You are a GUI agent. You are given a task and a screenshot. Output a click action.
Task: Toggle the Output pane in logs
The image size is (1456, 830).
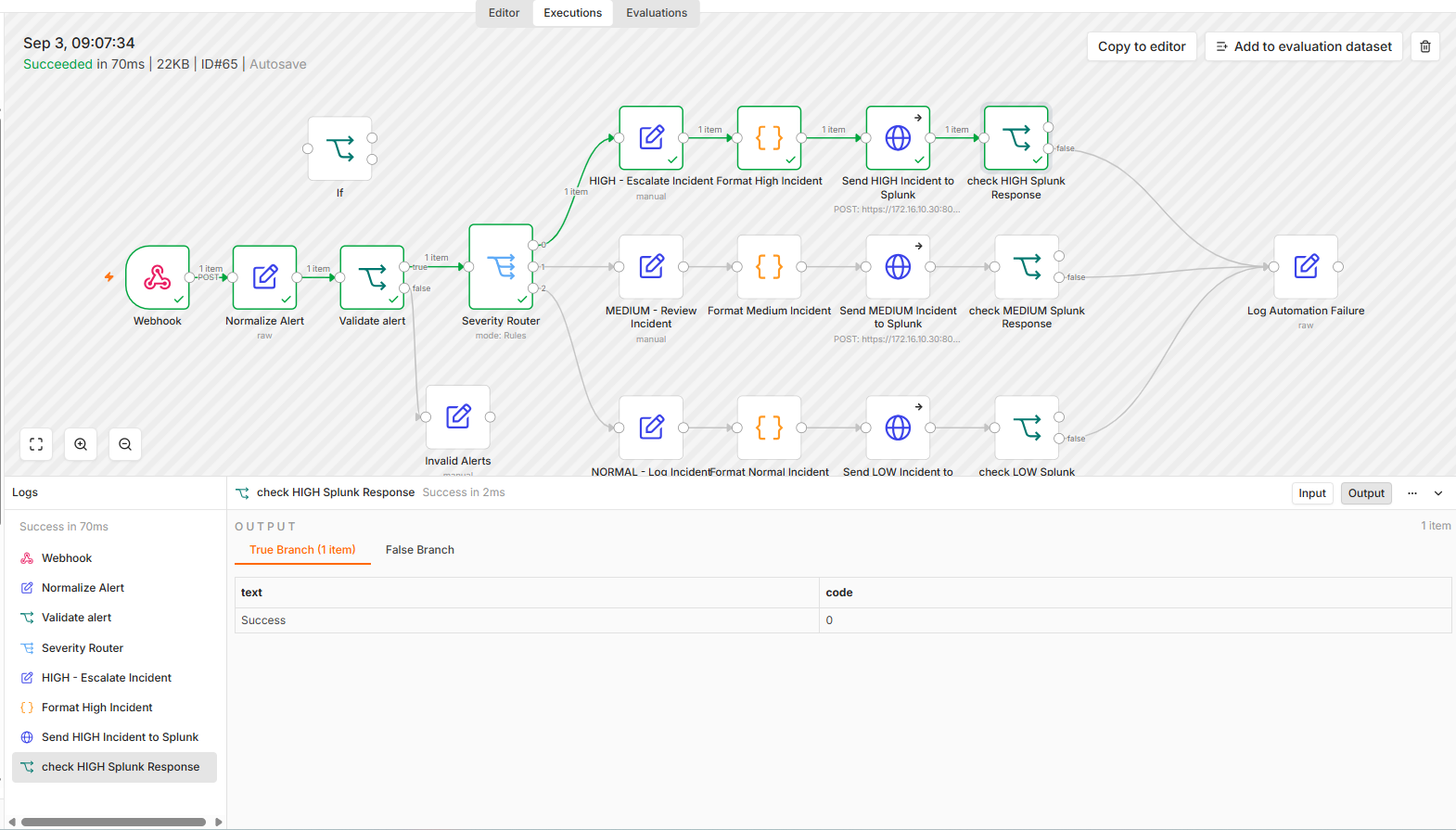click(x=1366, y=493)
